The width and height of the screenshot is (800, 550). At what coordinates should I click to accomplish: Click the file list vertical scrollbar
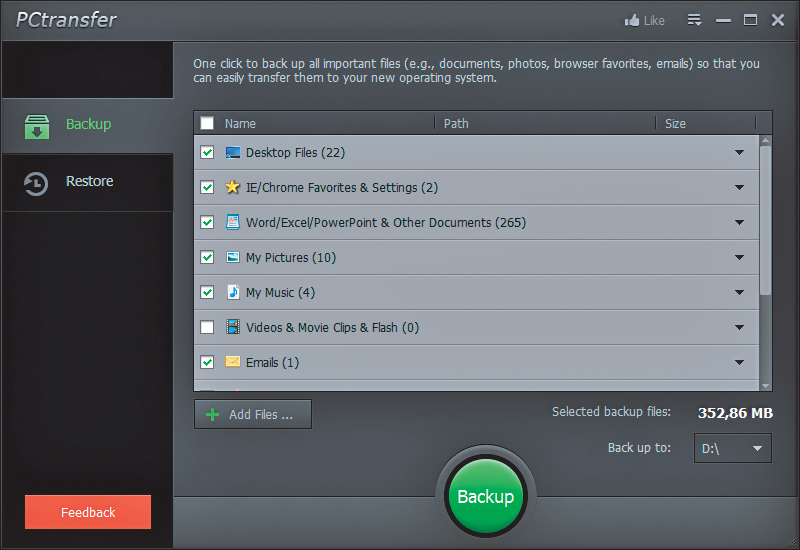pos(766,220)
